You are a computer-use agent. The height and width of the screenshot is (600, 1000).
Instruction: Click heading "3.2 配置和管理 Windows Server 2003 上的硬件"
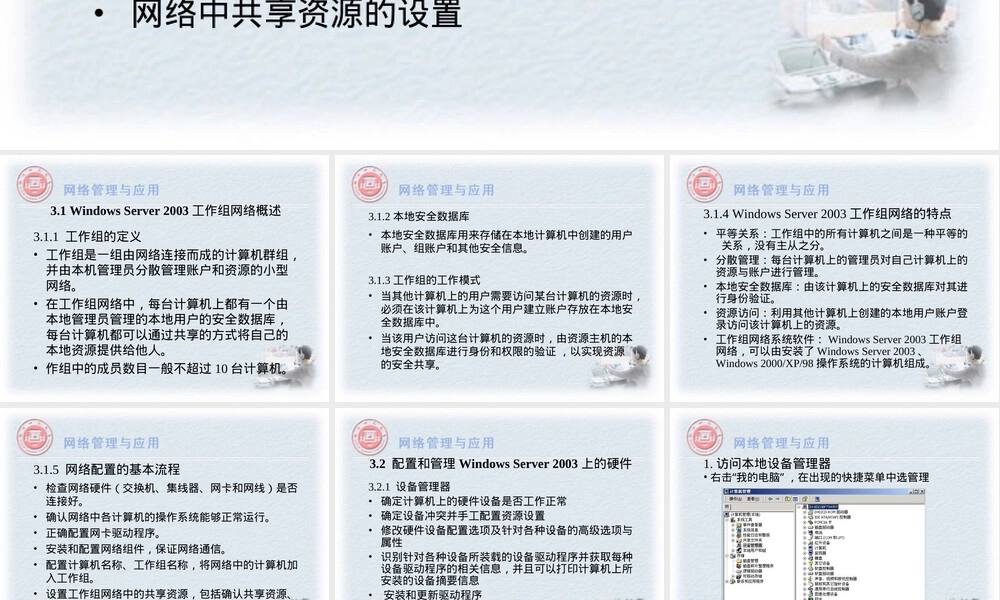coord(501,464)
